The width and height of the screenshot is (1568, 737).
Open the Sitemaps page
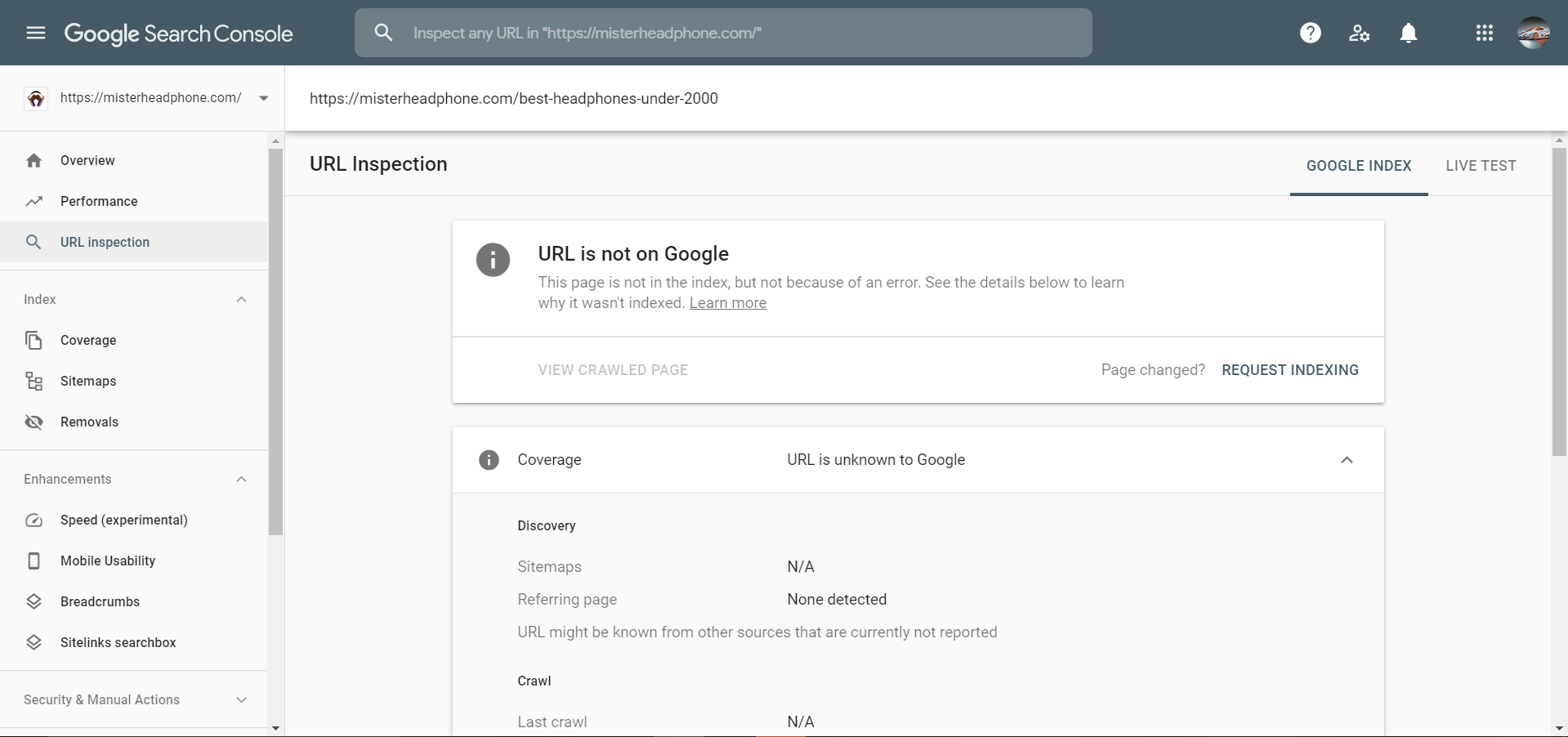click(134, 381)
